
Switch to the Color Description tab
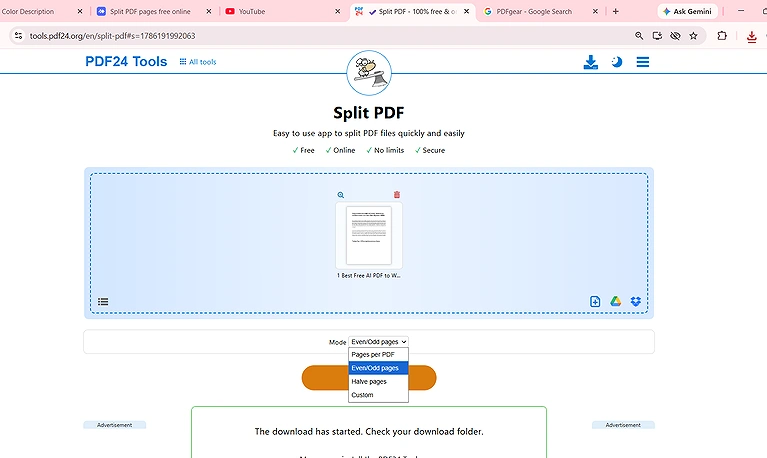[x=37, y=11]
